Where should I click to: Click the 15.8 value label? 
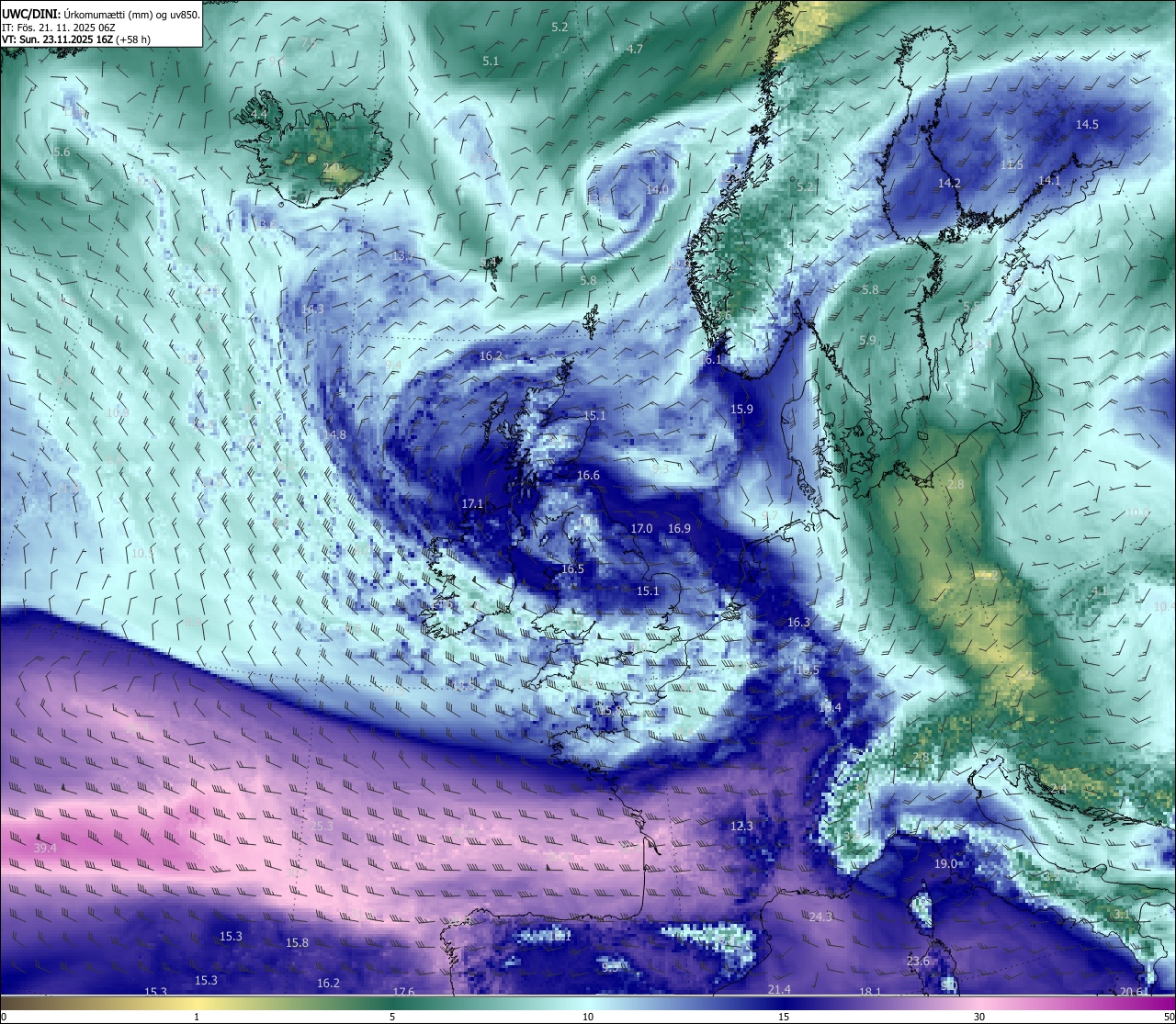click(297, 943)
